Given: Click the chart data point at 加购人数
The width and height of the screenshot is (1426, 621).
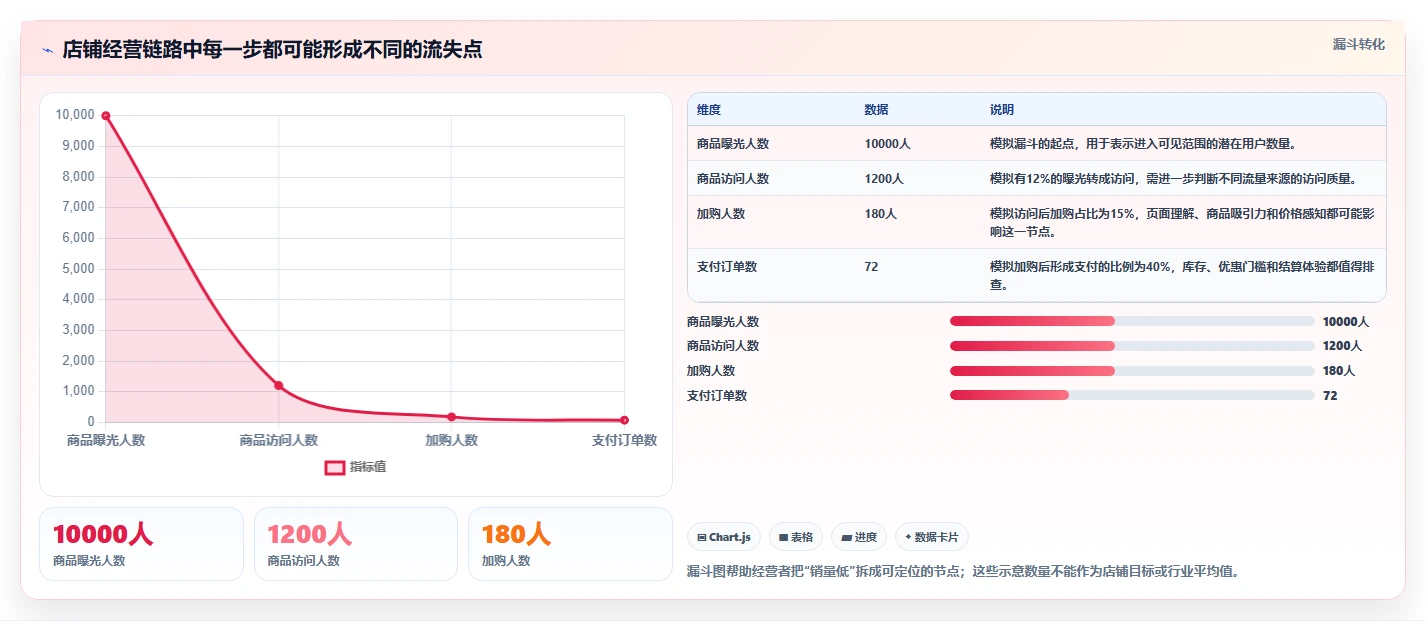Looking at the screenshot, I should (452, 417).
